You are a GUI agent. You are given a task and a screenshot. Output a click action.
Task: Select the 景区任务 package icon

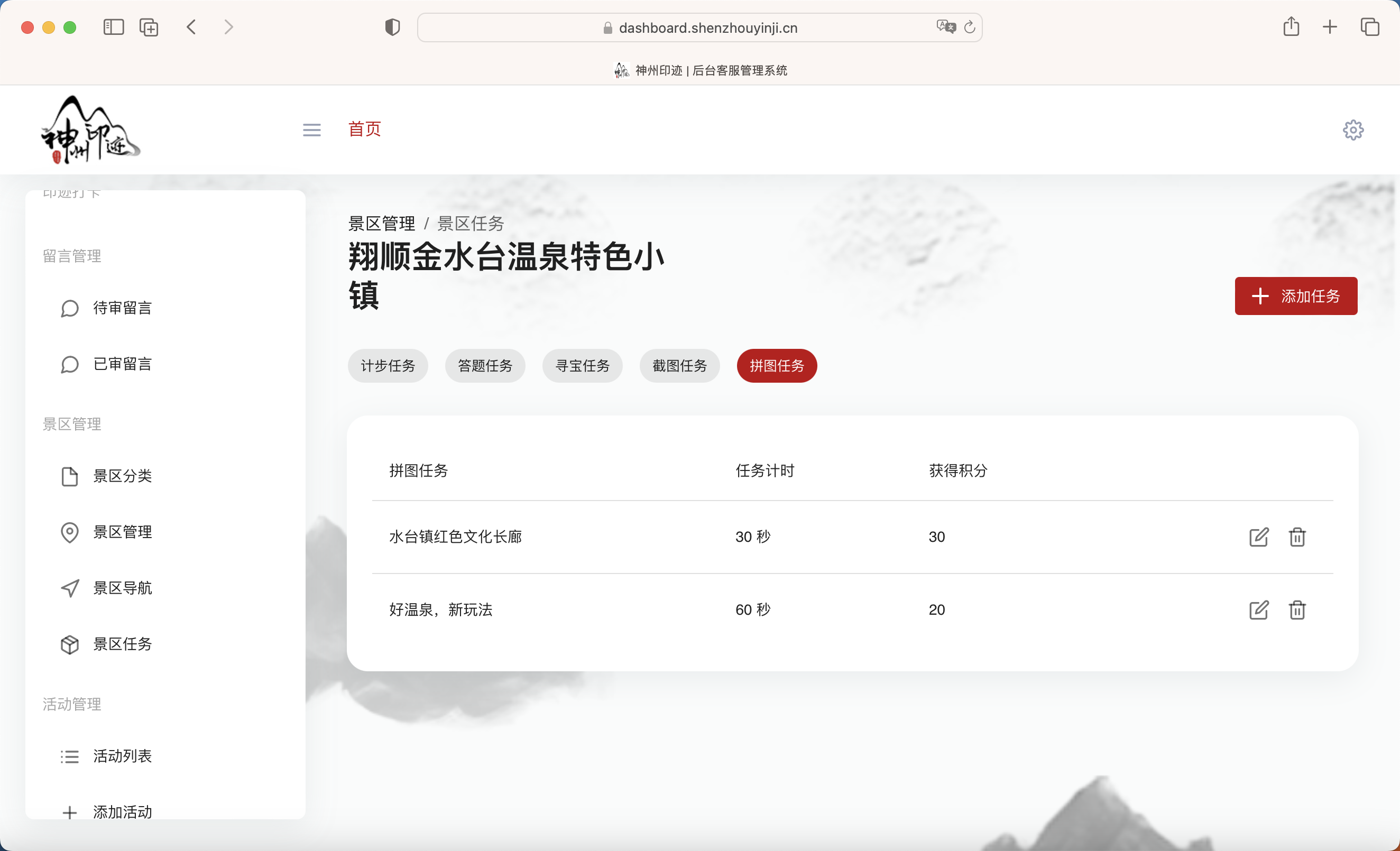(x=69, y=644)
